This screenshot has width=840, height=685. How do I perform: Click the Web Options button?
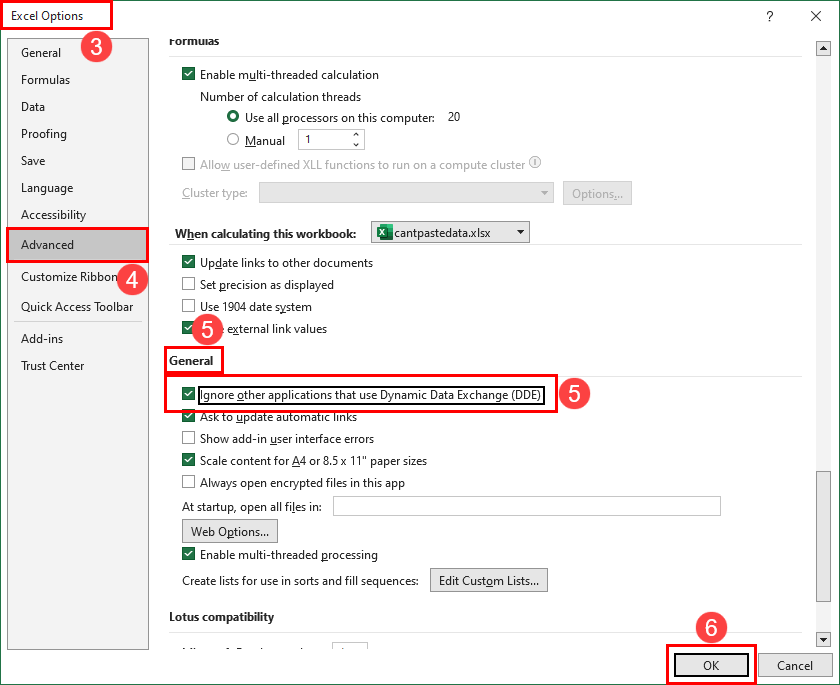pyautogui.click(x=230, y=531)
